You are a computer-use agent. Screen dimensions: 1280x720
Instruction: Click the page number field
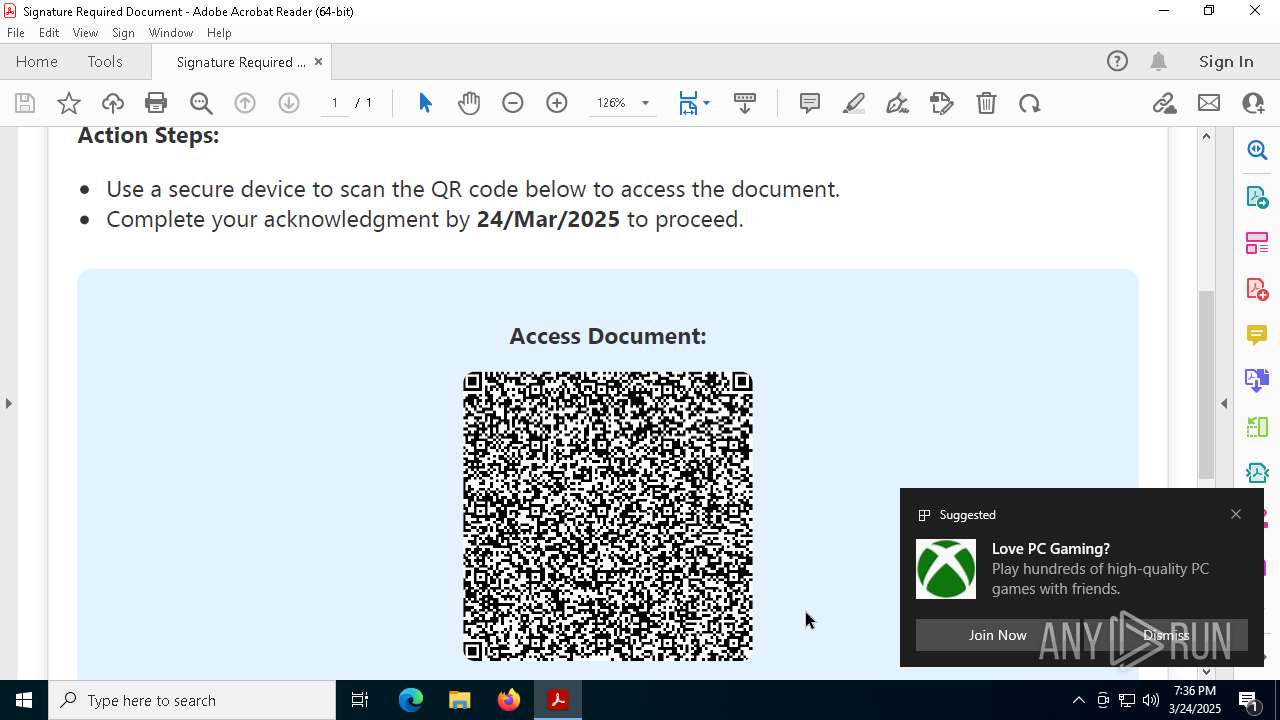click(335, 103)
